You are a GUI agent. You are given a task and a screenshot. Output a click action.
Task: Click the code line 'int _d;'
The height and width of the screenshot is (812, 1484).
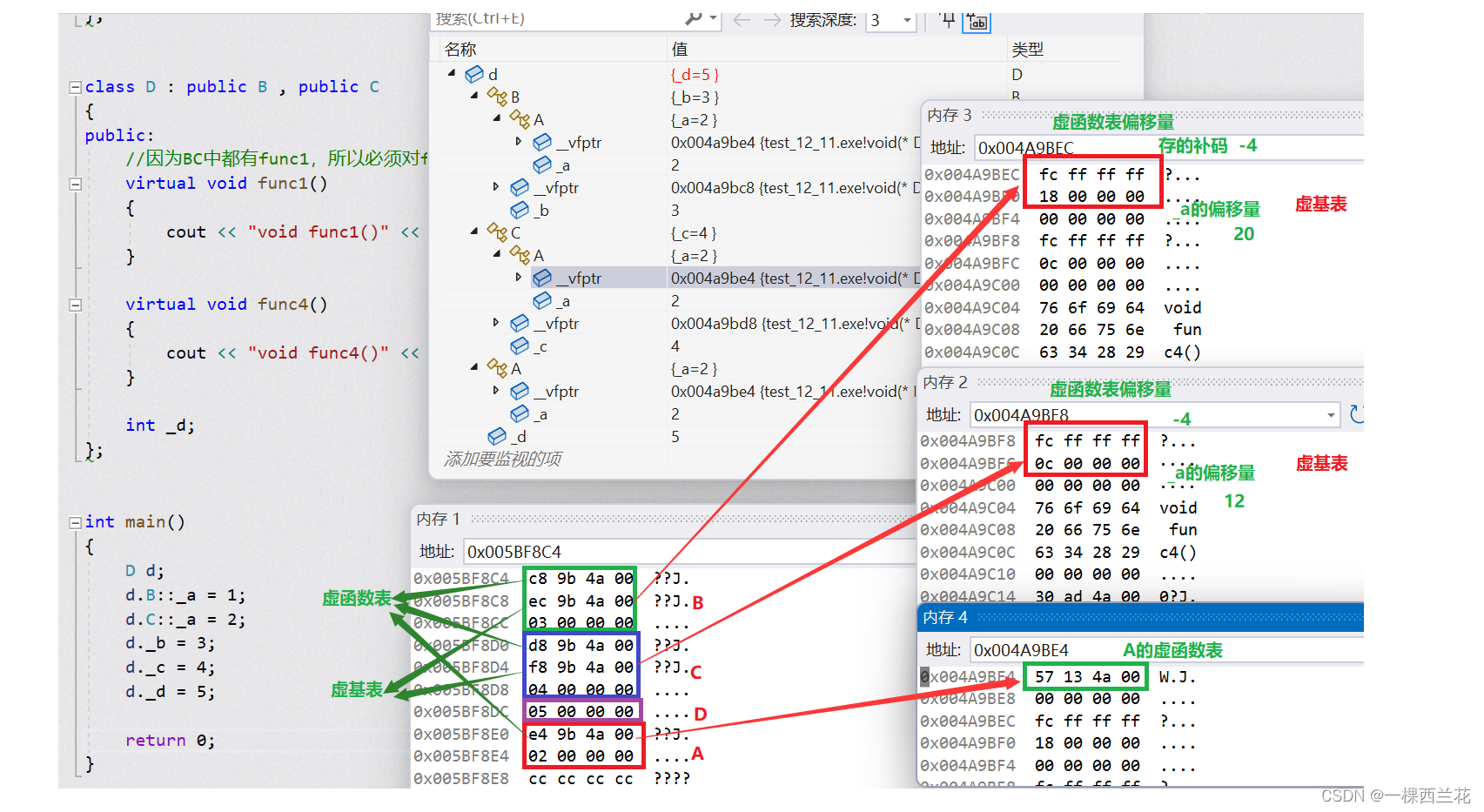[160, 426]
